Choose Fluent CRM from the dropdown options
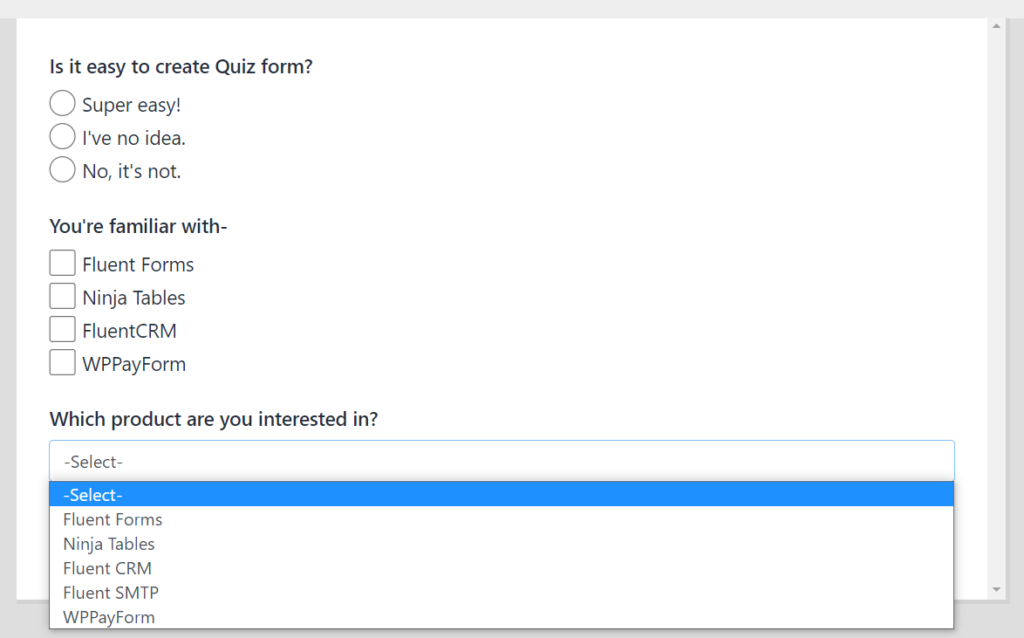 point(107,568)
